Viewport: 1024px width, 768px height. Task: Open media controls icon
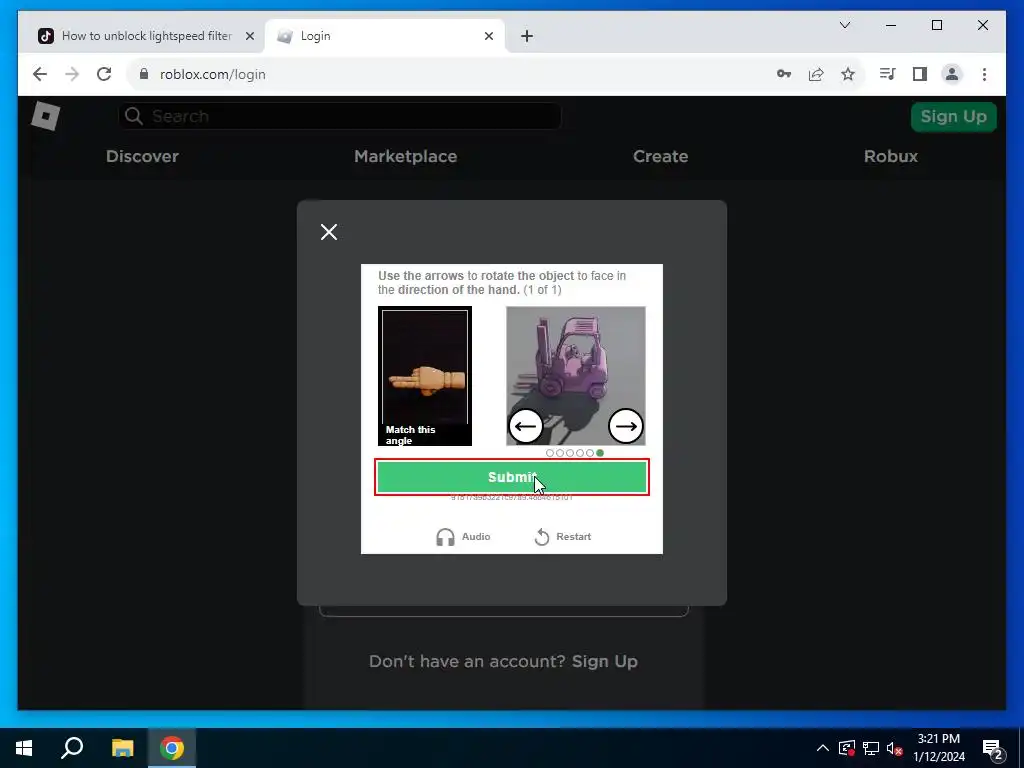(x=887, y=74)
